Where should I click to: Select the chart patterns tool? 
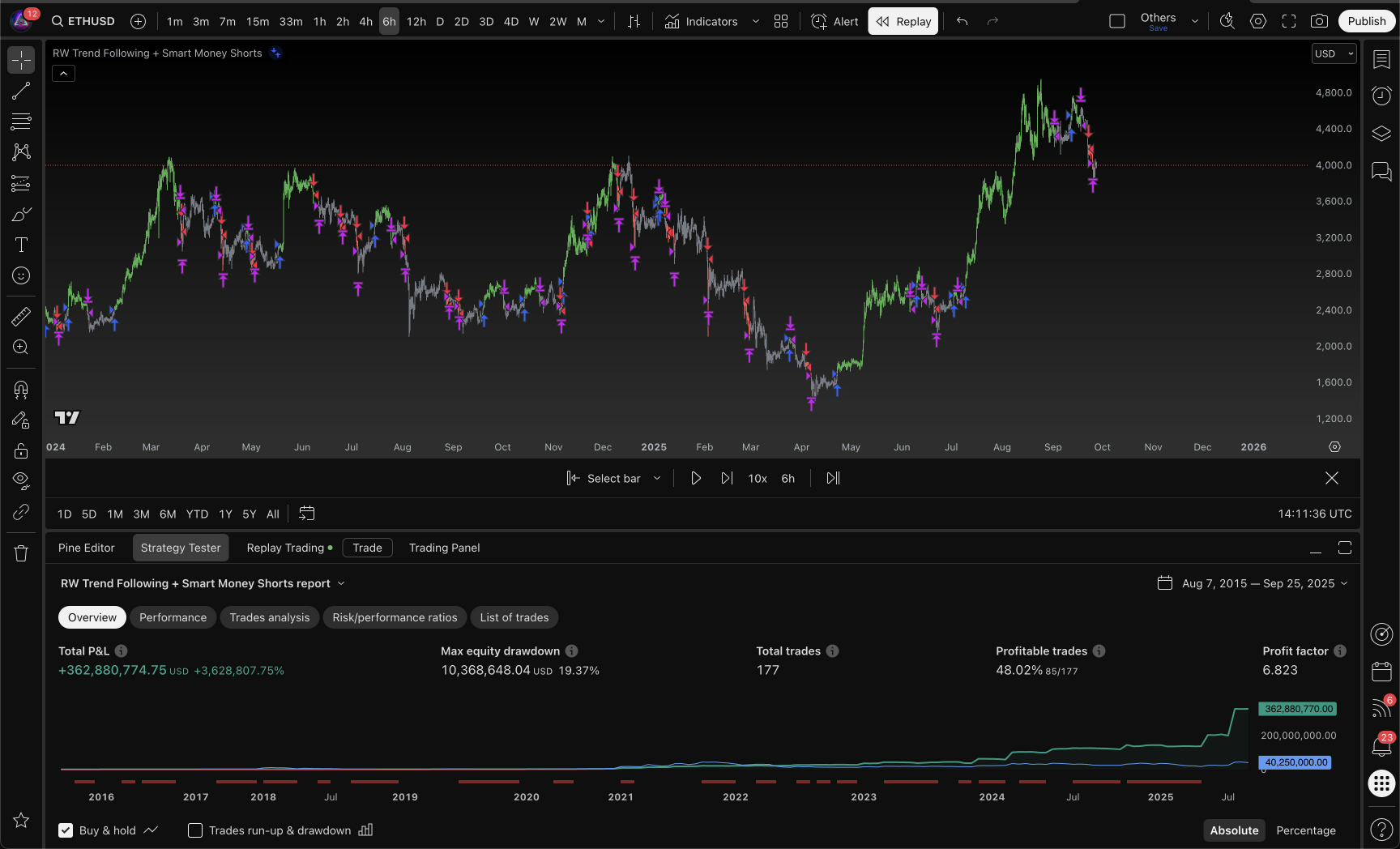pos(21,152)
